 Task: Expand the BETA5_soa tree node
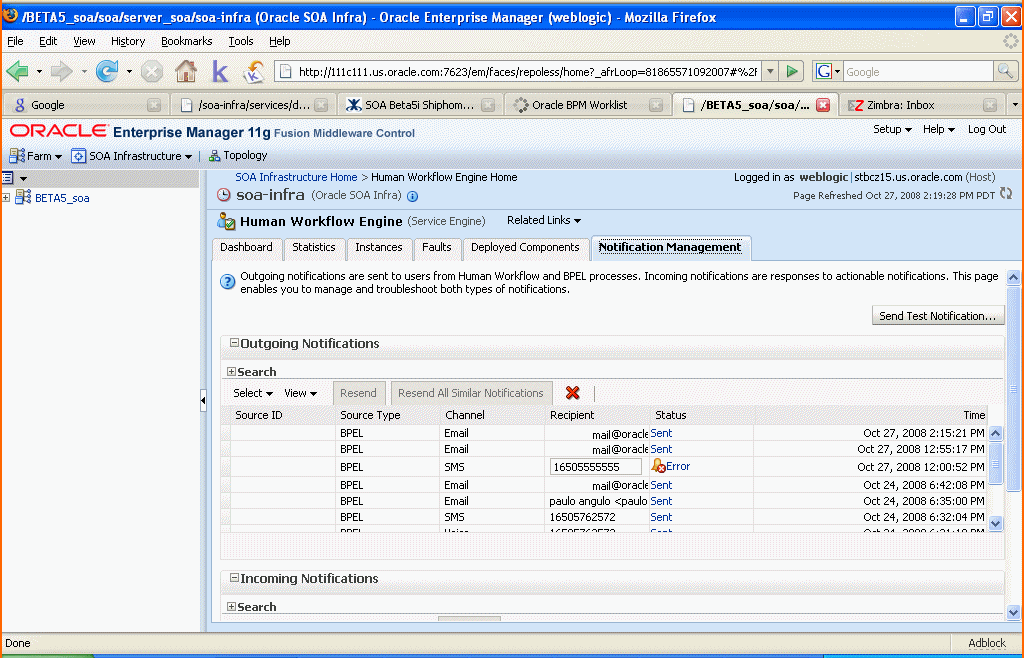pyautogui.click(x=6, y=197)
